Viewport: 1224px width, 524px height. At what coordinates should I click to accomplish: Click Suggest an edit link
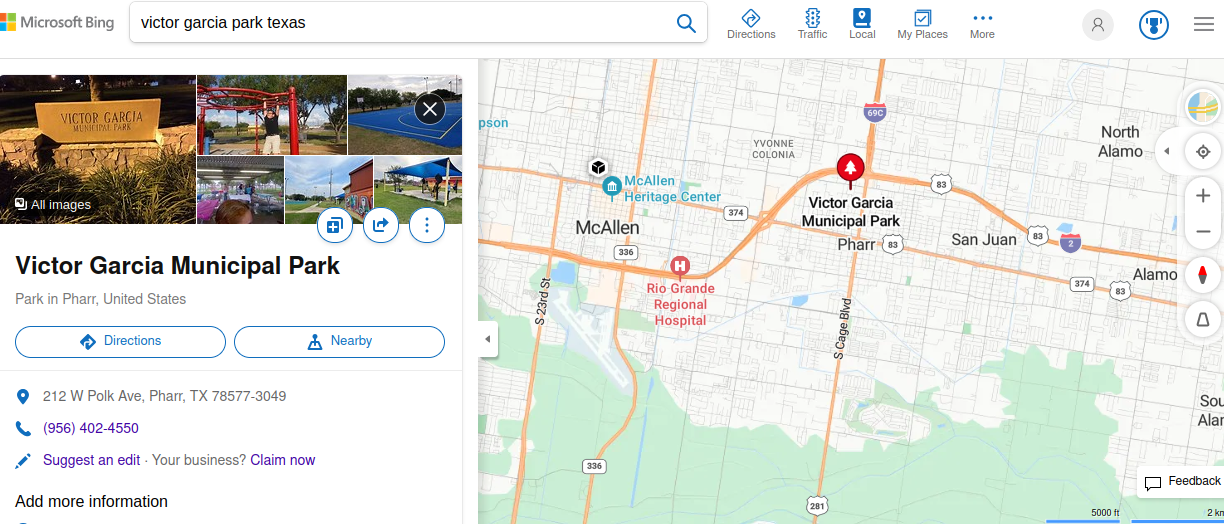pos(91,460)
